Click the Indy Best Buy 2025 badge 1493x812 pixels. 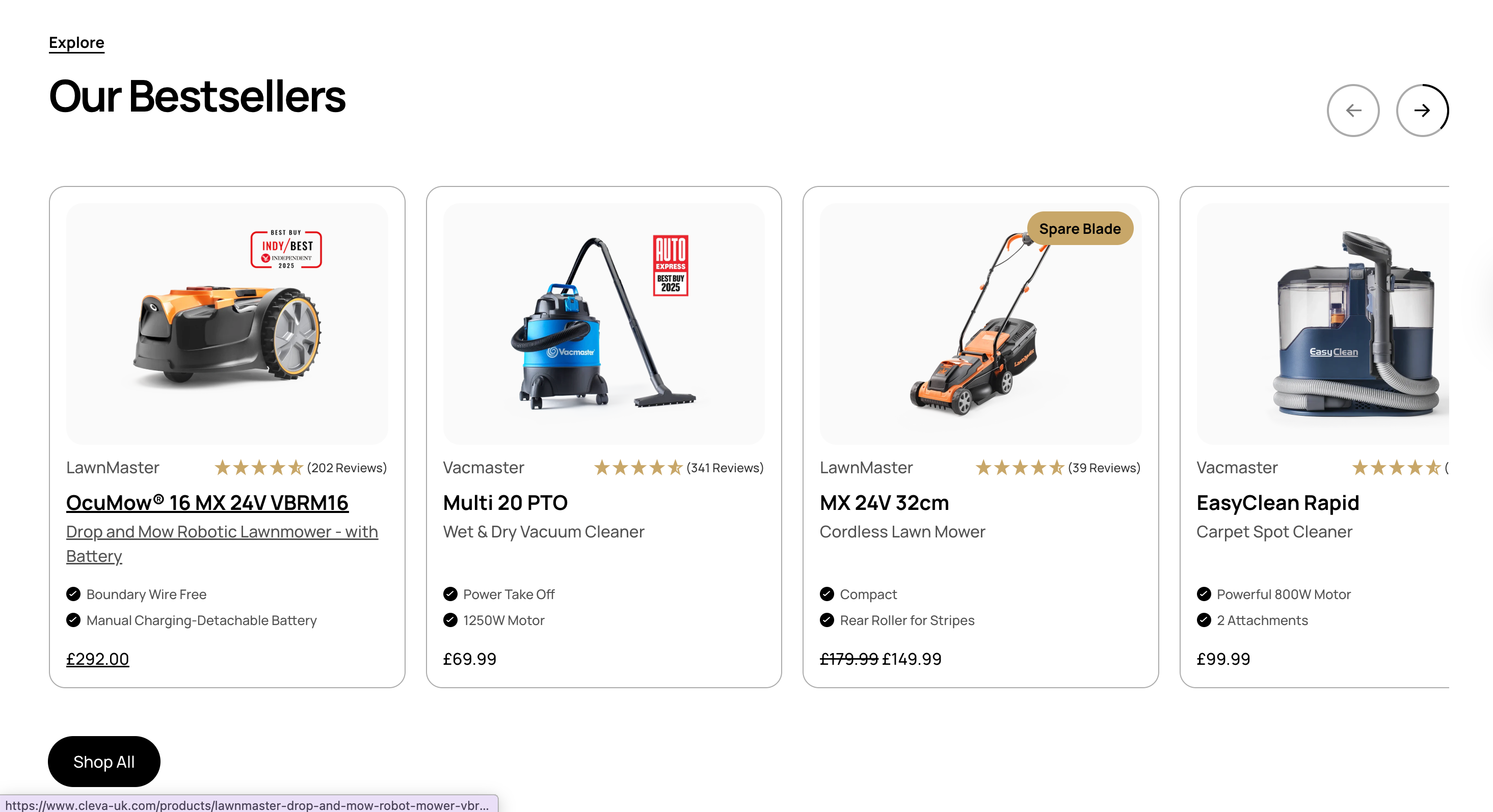pos(286,250)
